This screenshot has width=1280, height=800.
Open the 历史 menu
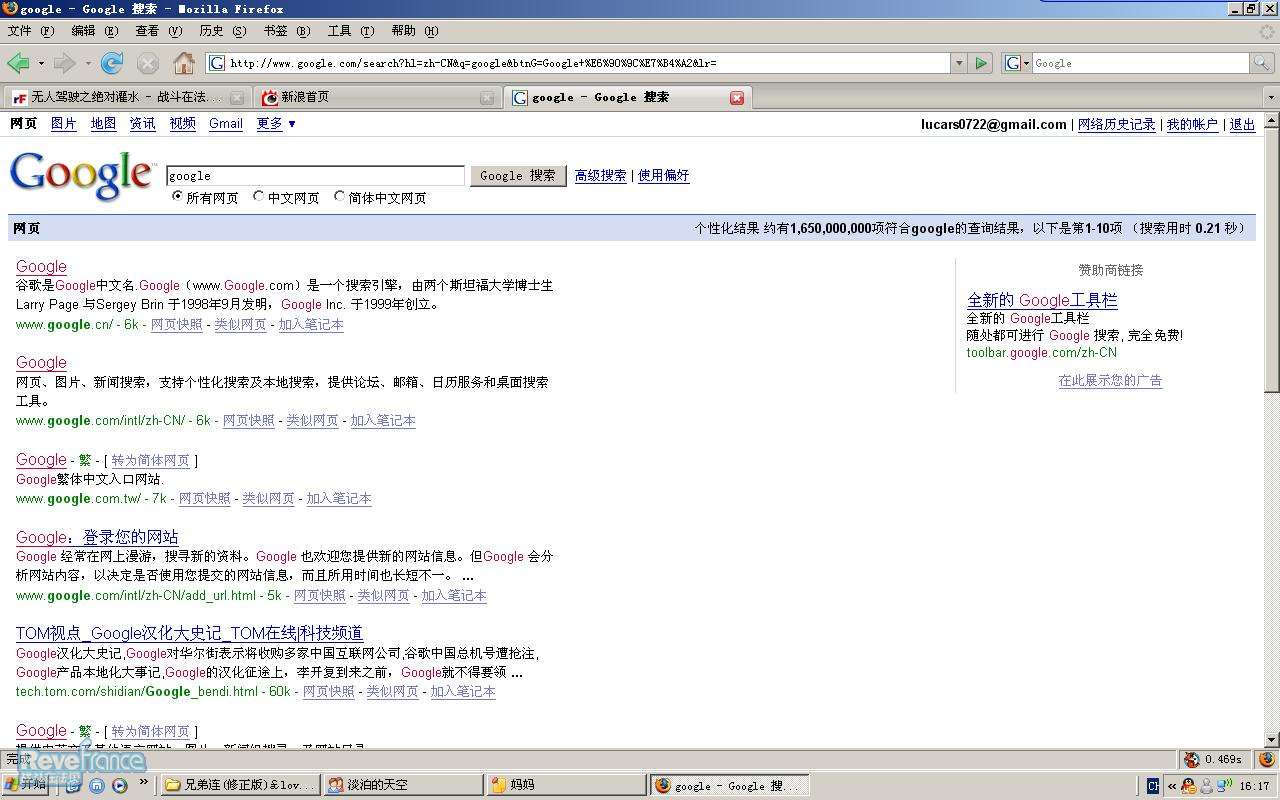(x=223, y=31)
